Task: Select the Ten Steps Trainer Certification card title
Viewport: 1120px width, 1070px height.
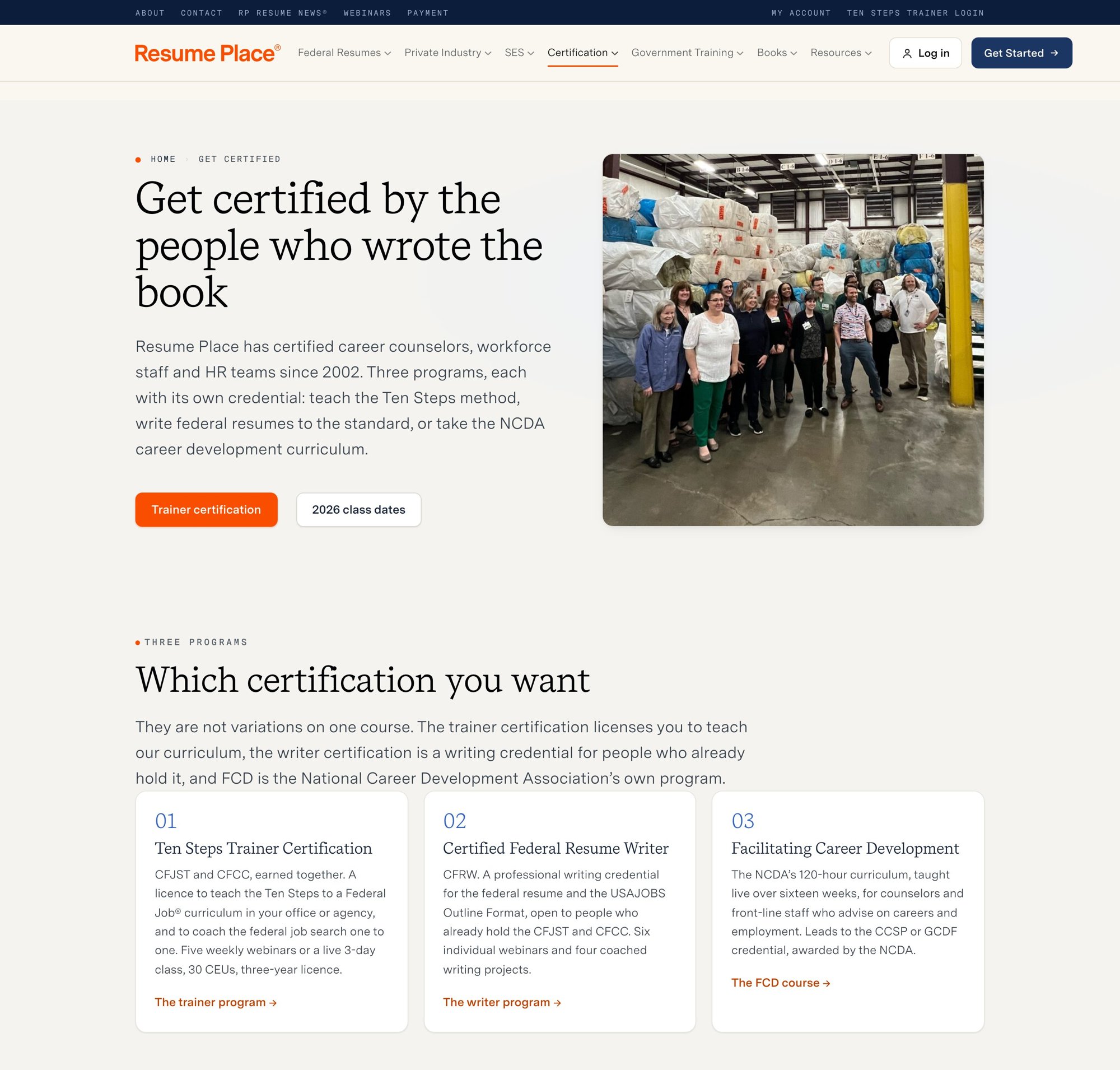Action: click(263, 848)
